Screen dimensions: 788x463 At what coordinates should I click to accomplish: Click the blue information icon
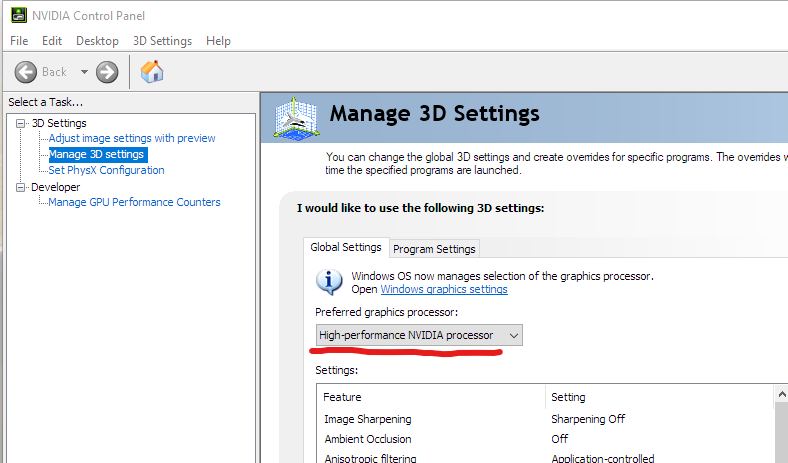[329, 281]
